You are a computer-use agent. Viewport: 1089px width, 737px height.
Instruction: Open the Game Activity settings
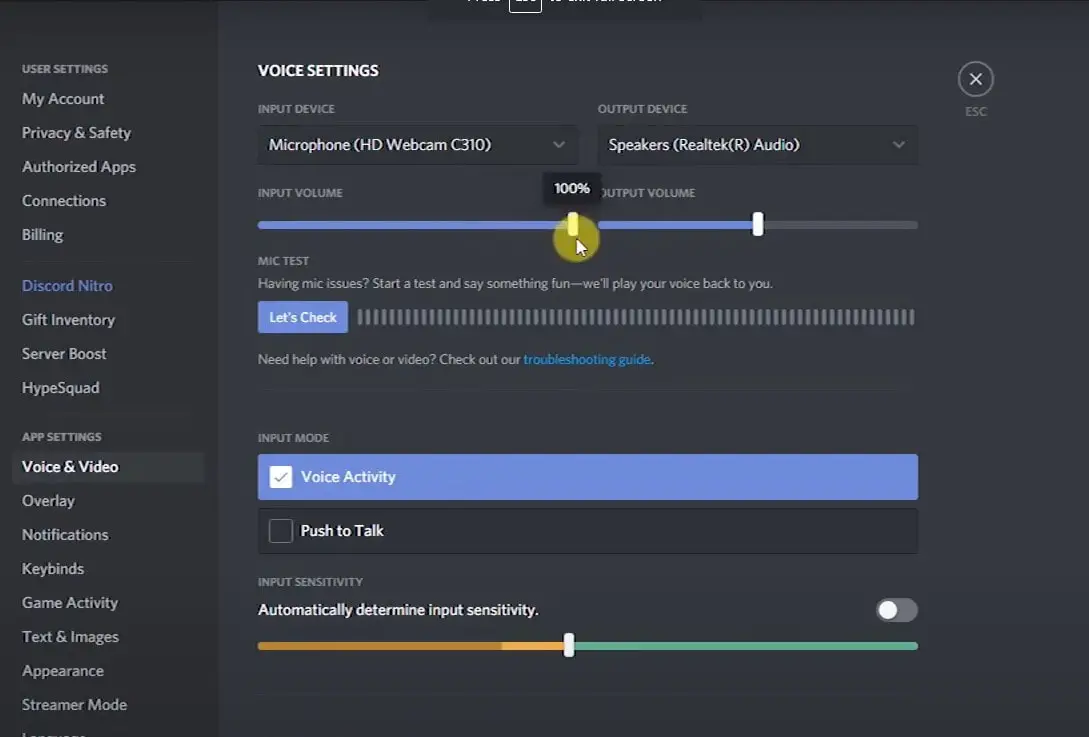click(x=70, y=603)
